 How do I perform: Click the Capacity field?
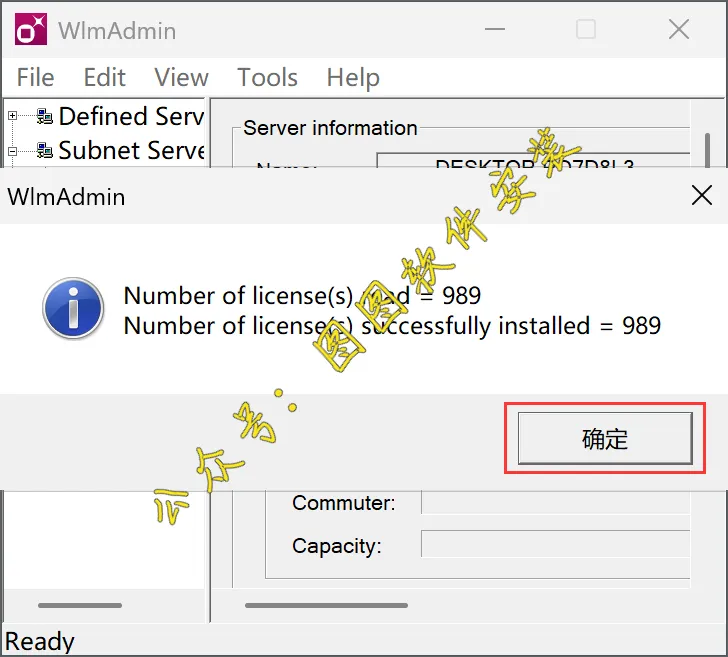coord(556,544)
